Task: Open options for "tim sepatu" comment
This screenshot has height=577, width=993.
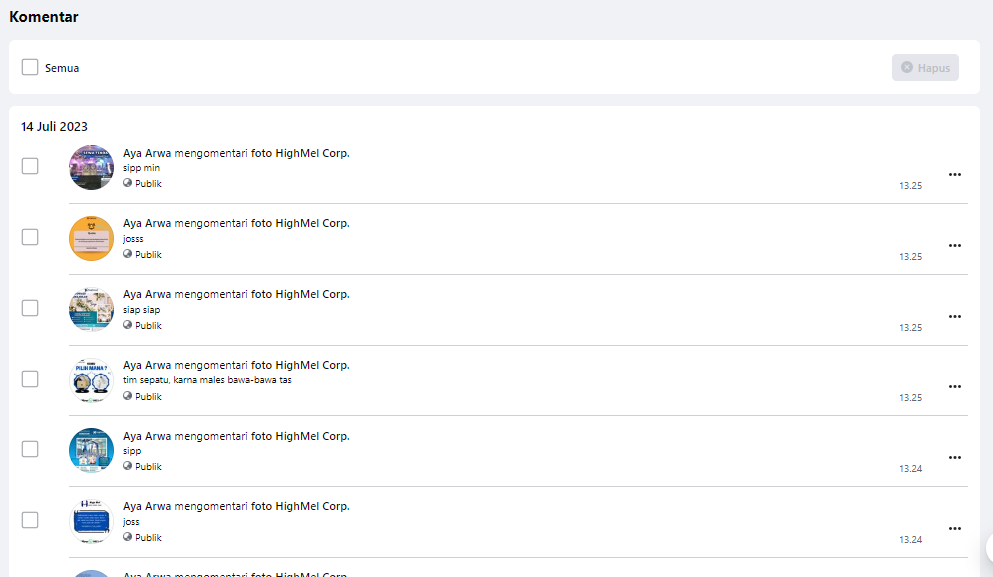Action: 954,387
